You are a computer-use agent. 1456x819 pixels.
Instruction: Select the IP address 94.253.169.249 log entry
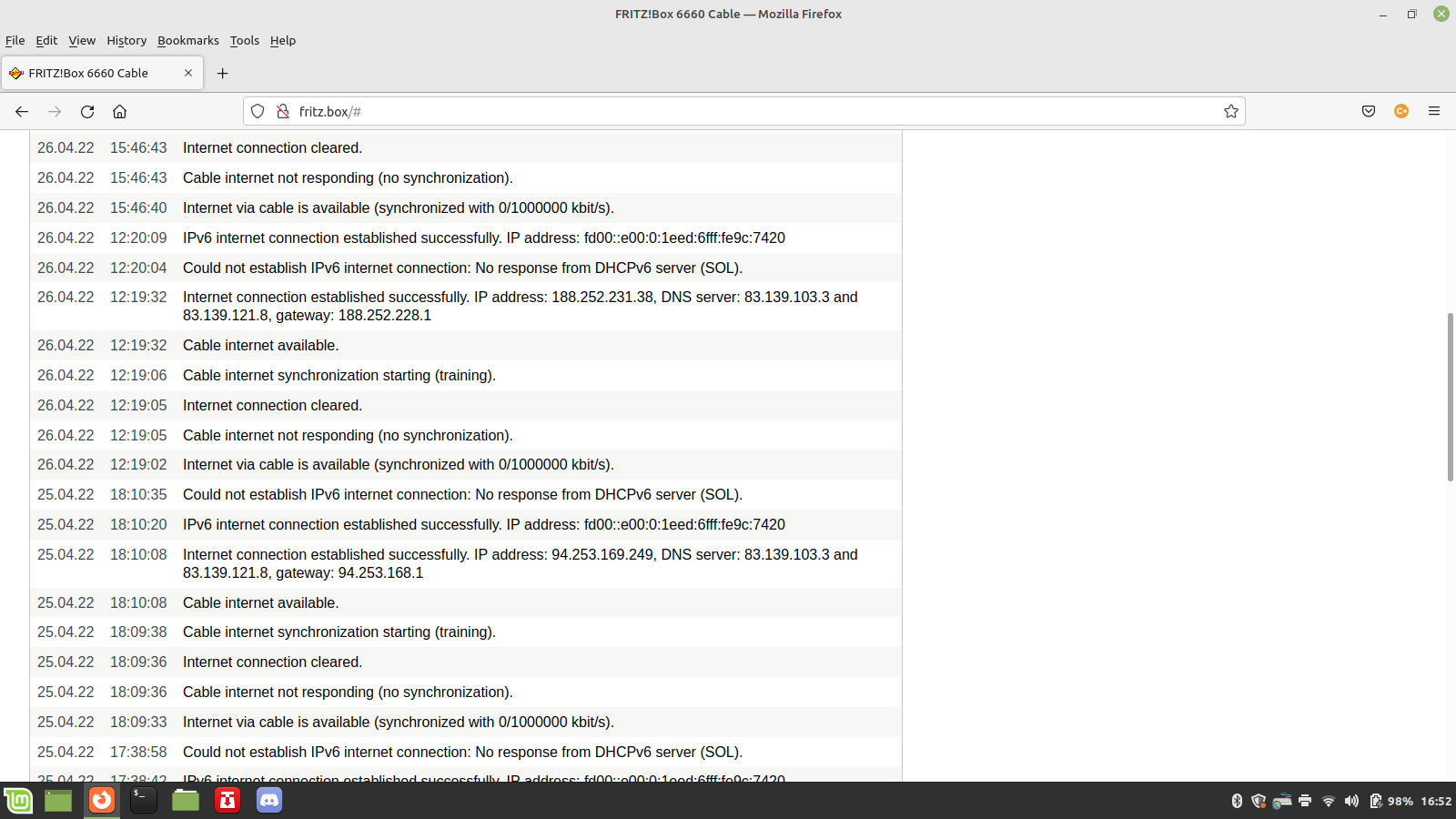pos(466,563)
